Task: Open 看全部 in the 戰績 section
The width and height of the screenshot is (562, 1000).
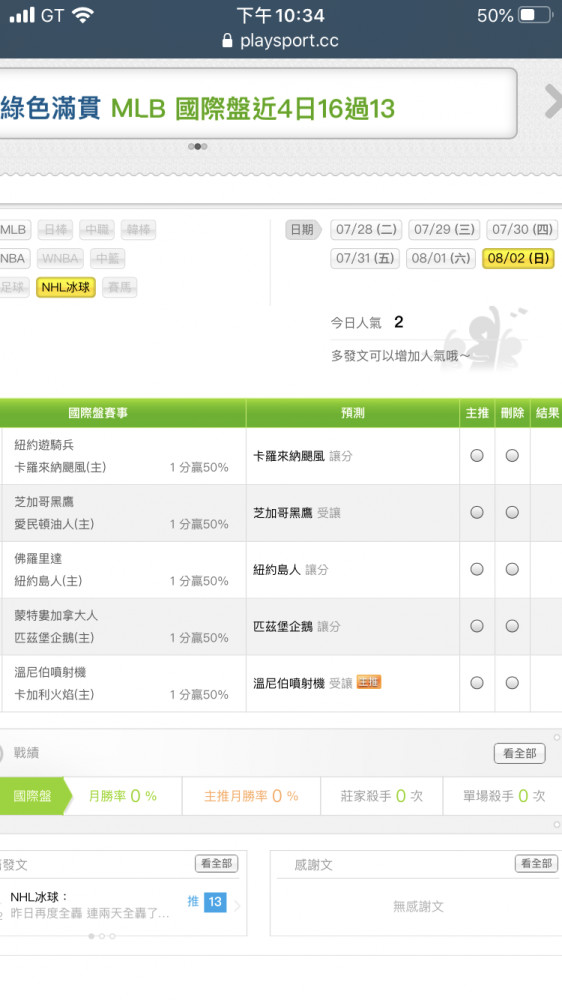Action: click(519, 753)
